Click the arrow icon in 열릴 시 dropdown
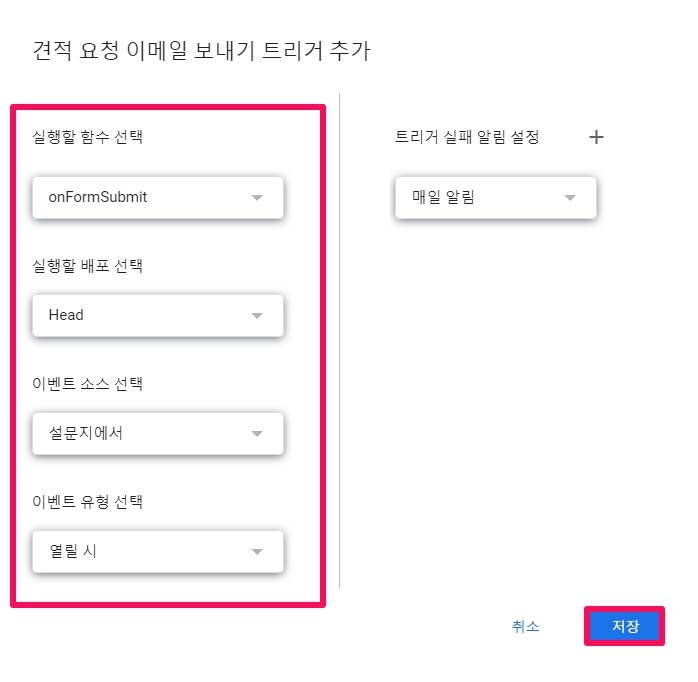 click(x=257, y=551)
